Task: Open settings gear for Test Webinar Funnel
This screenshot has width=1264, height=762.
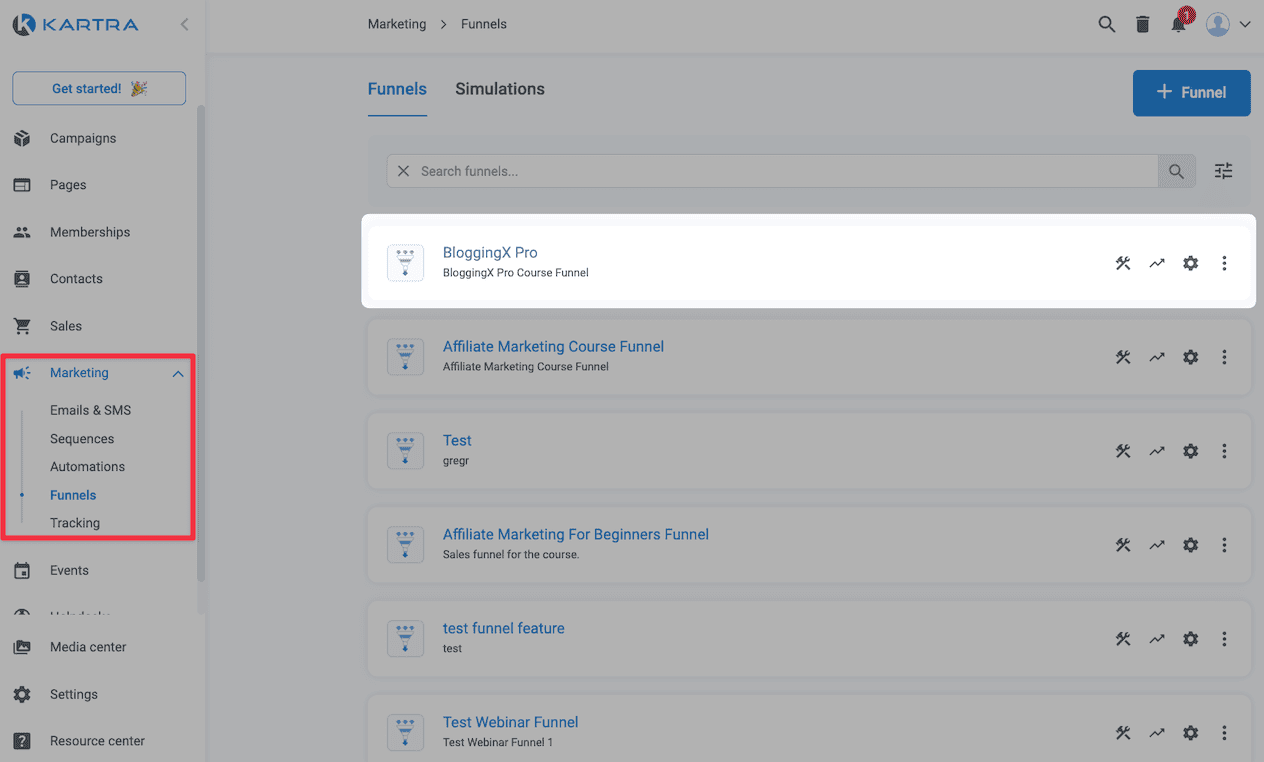Action: tap(1190, 733)
